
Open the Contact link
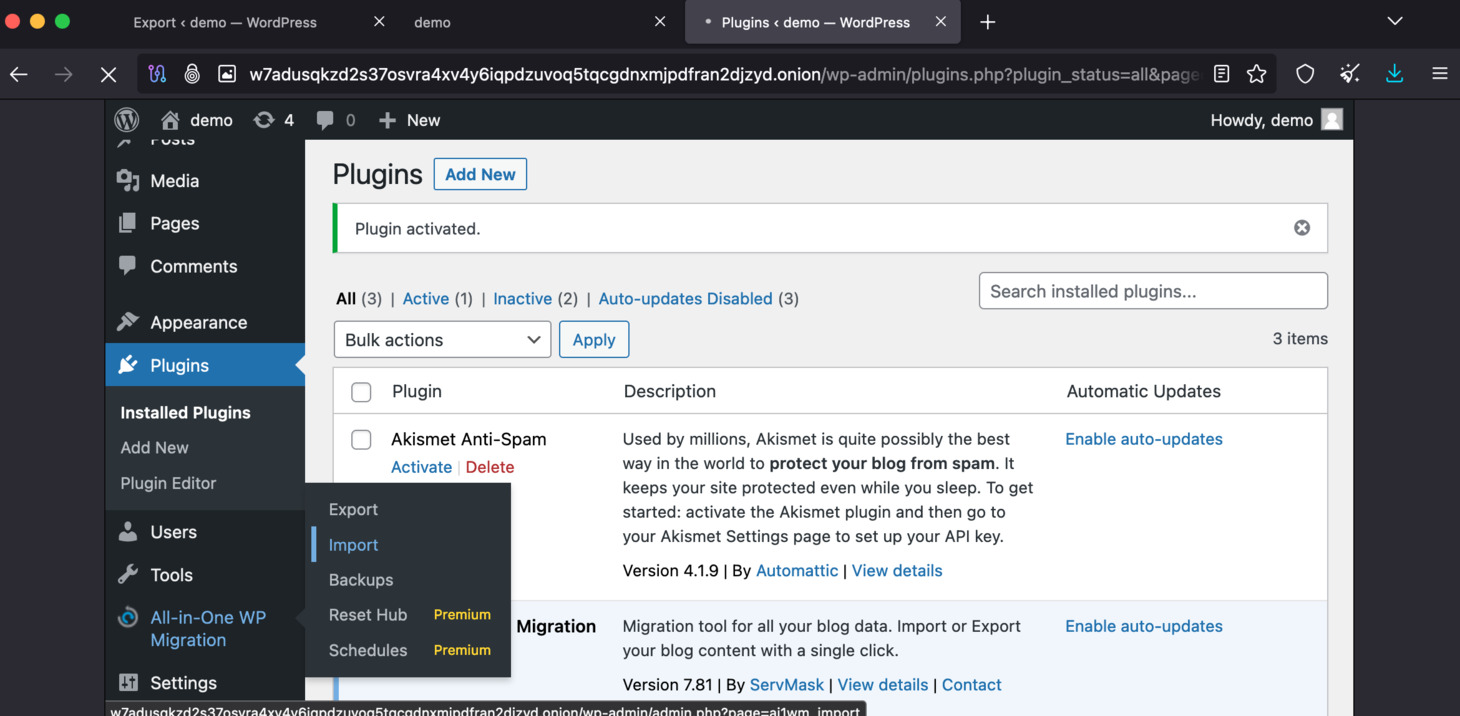coord(971,685)
